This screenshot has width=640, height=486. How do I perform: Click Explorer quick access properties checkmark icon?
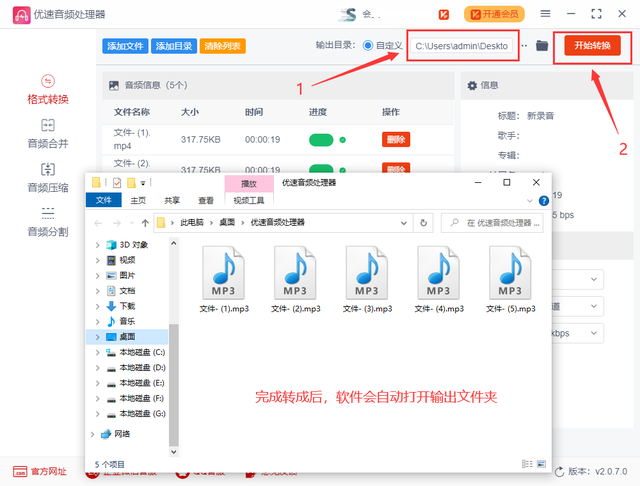117,182
